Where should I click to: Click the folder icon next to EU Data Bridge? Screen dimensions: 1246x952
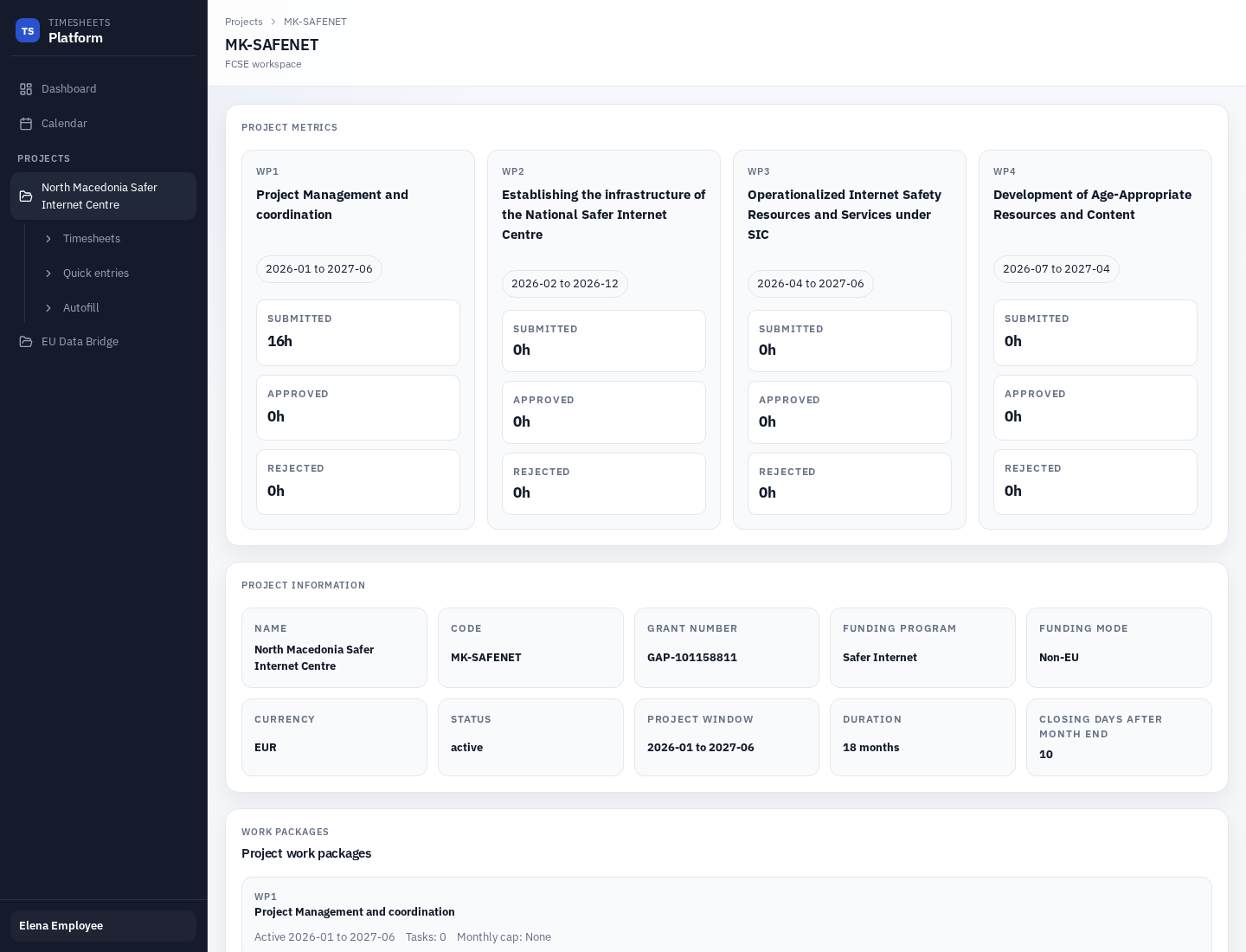[27, 341]
